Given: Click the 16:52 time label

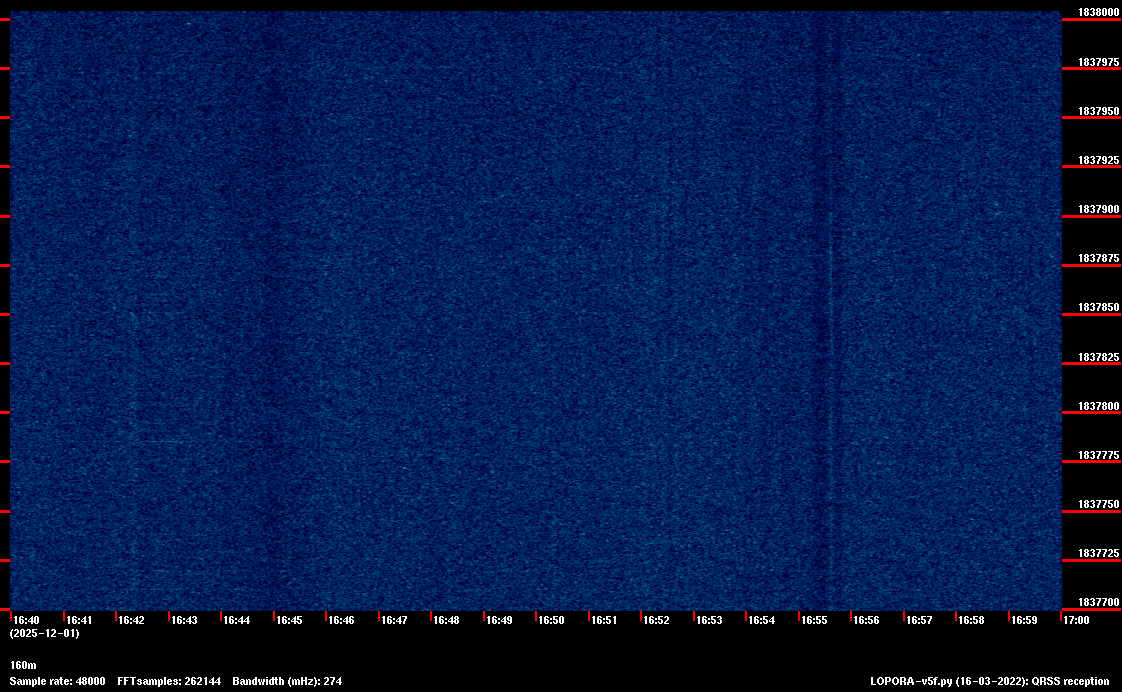Looking at the screenshot, I should (656, 620).
